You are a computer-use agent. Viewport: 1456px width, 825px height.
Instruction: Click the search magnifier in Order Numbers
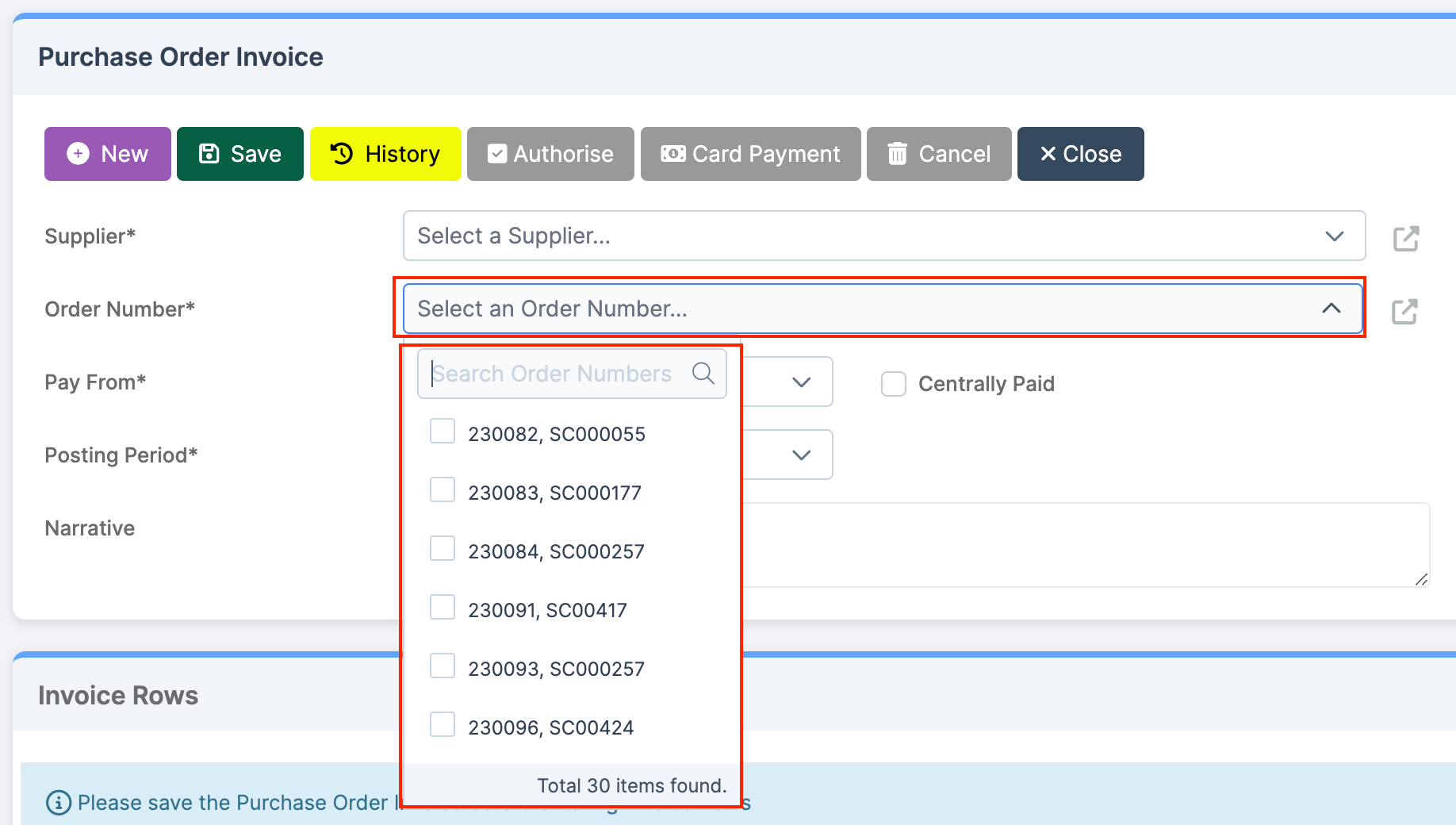click(703, 373)
